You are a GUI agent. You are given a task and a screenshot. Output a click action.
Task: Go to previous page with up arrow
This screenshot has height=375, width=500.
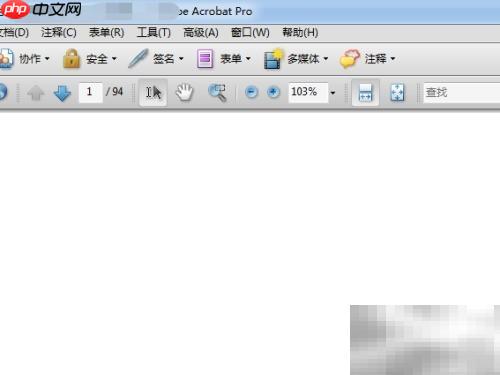click(36, 93)
